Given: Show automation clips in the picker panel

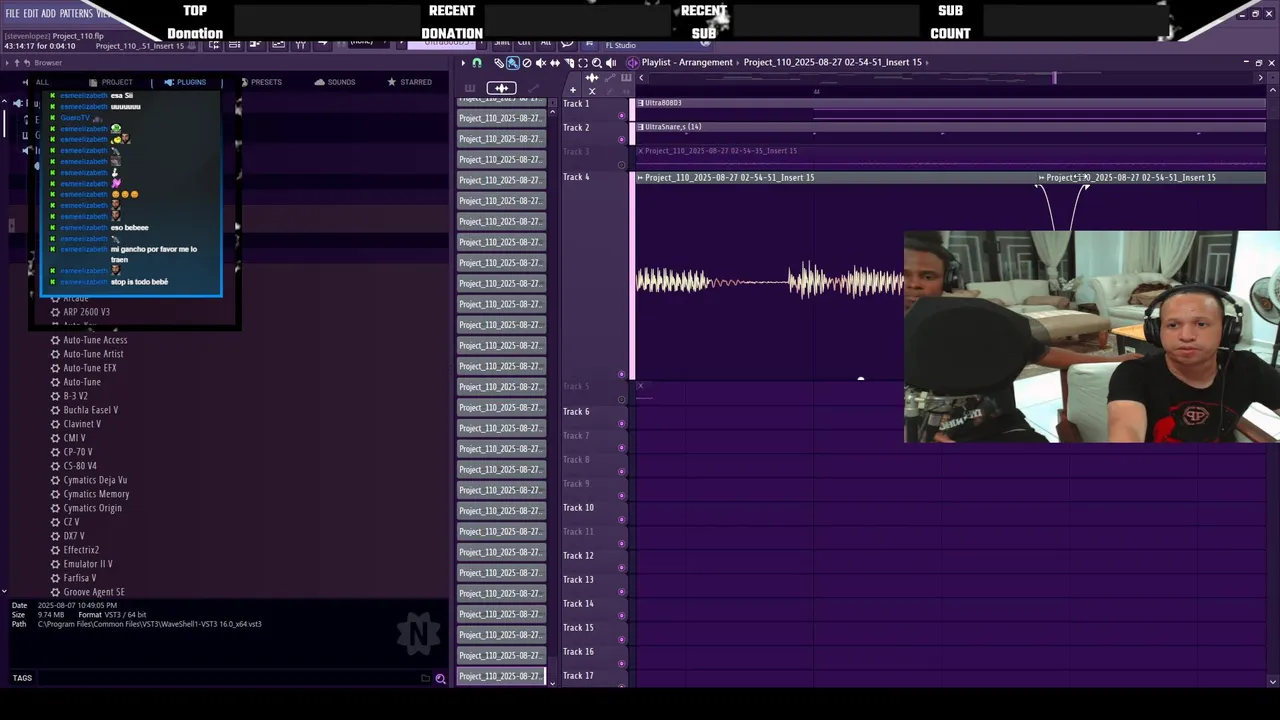Looking at the screenshot, I should [x=533, y=88].
